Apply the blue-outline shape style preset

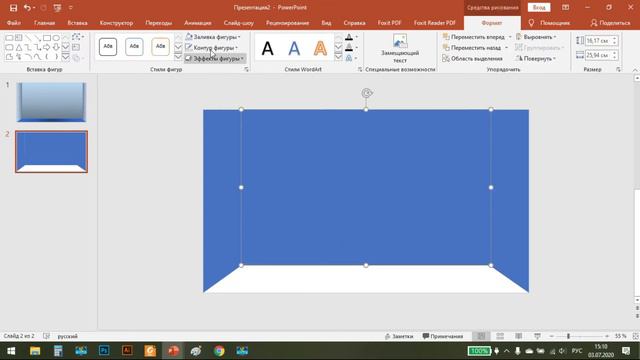click(x=134, y=47)
